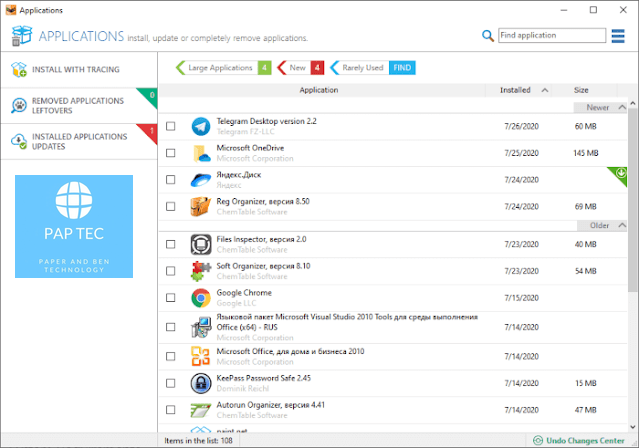Click the New filter button
This screenshot has width=639, height=448.
tap(300, 68)
